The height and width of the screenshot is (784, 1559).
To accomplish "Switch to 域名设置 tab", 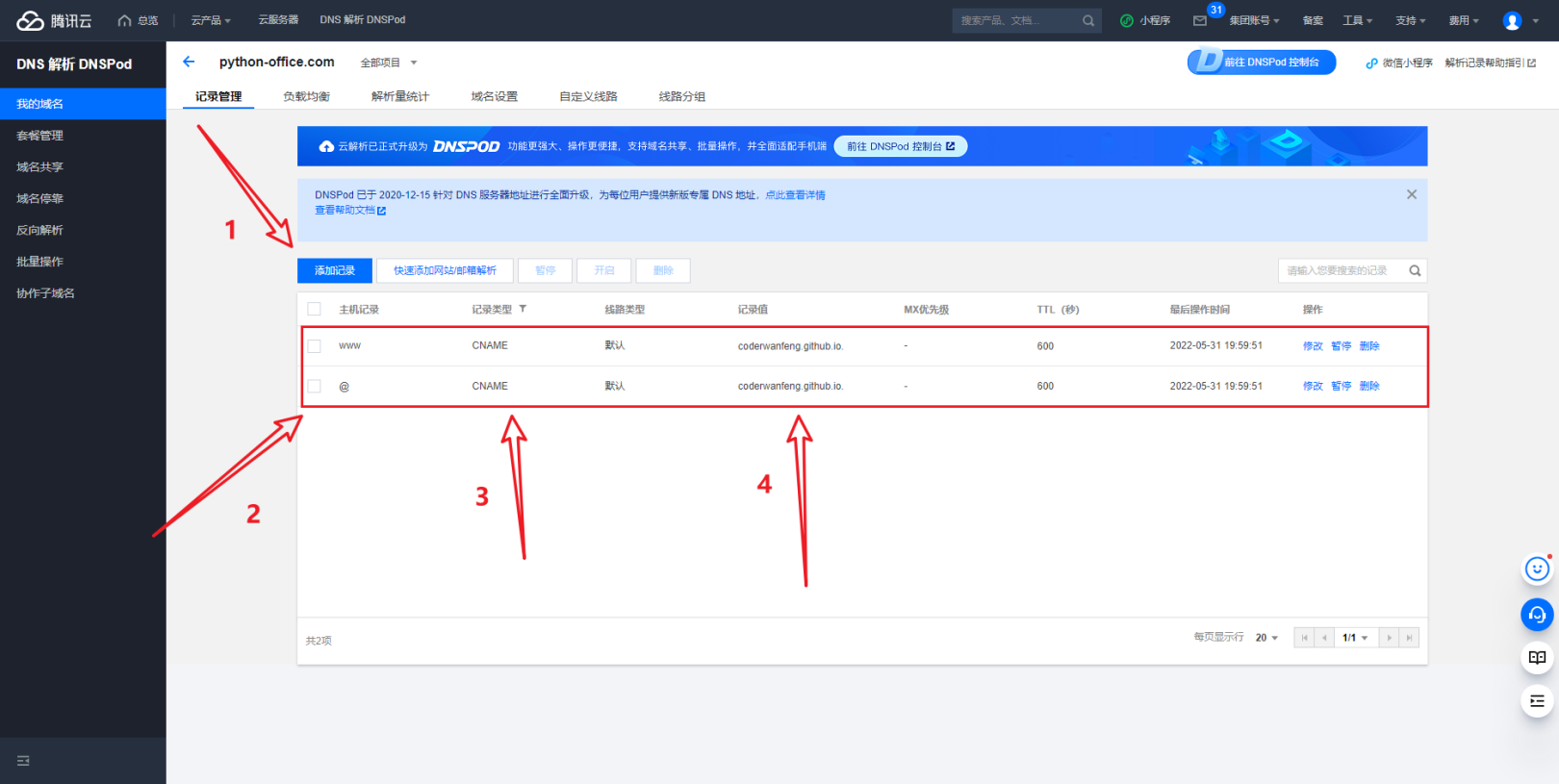I will click(x=495, y=96).
